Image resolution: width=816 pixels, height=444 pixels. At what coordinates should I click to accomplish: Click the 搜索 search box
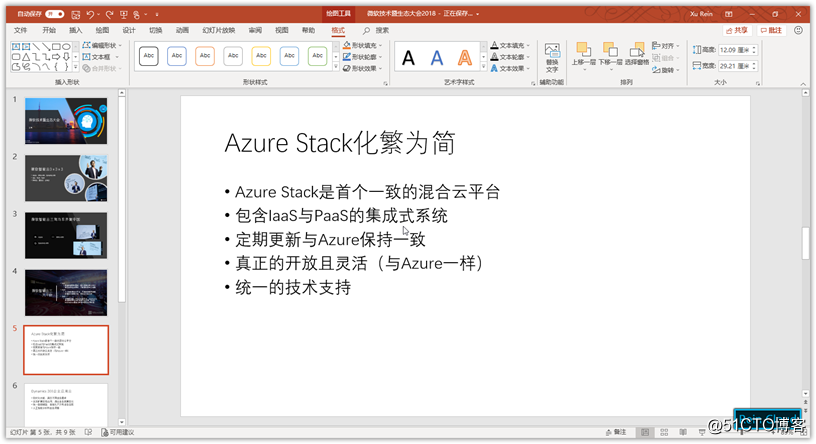click(376, 30)
